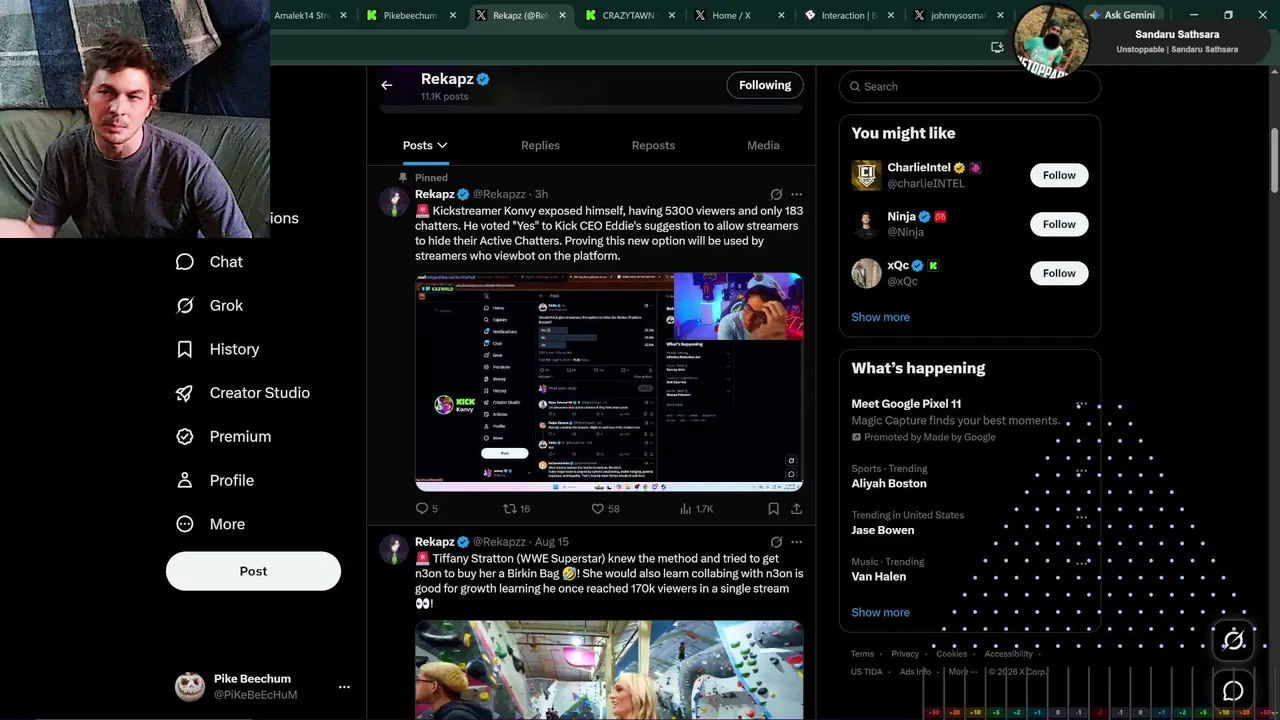Click the back arrow beside Rekapz
1280x720 pixels.
(387, 85)
